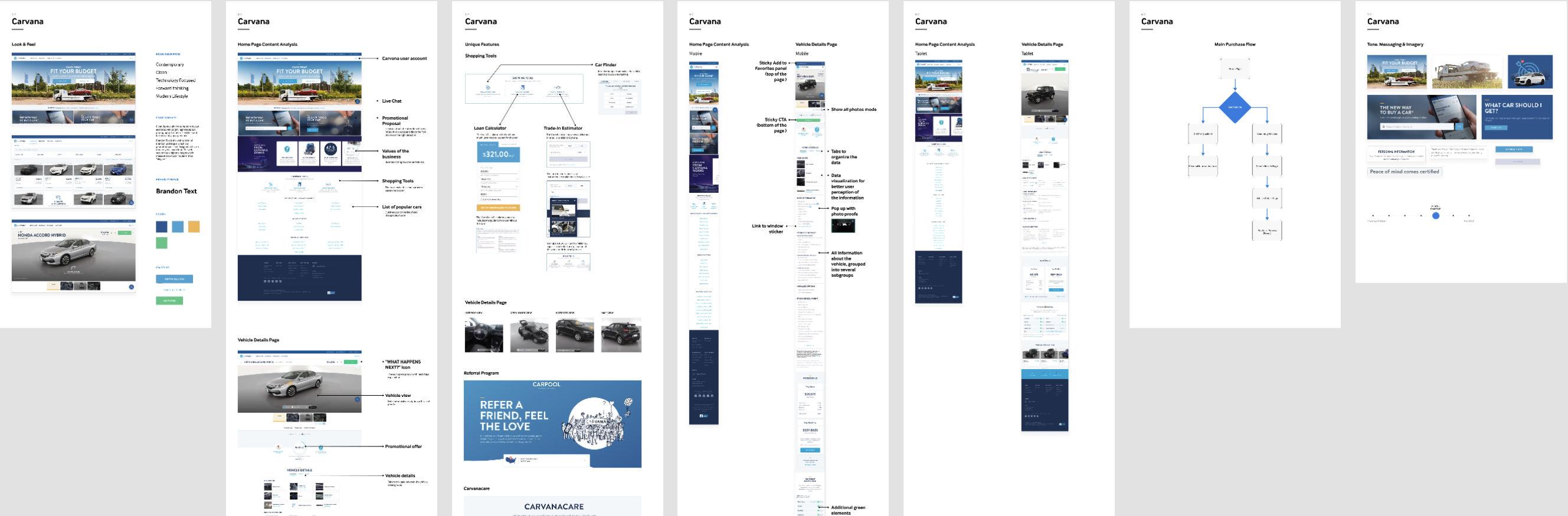Click the 'Peace of mind comes certified' label
Image resolution: width=1568 pixels, height=516 pixels.
click(1404, 172)
